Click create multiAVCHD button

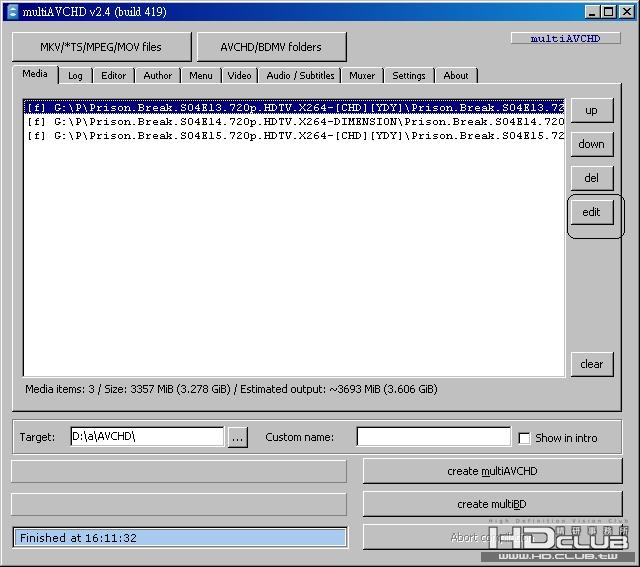(493, 471)
